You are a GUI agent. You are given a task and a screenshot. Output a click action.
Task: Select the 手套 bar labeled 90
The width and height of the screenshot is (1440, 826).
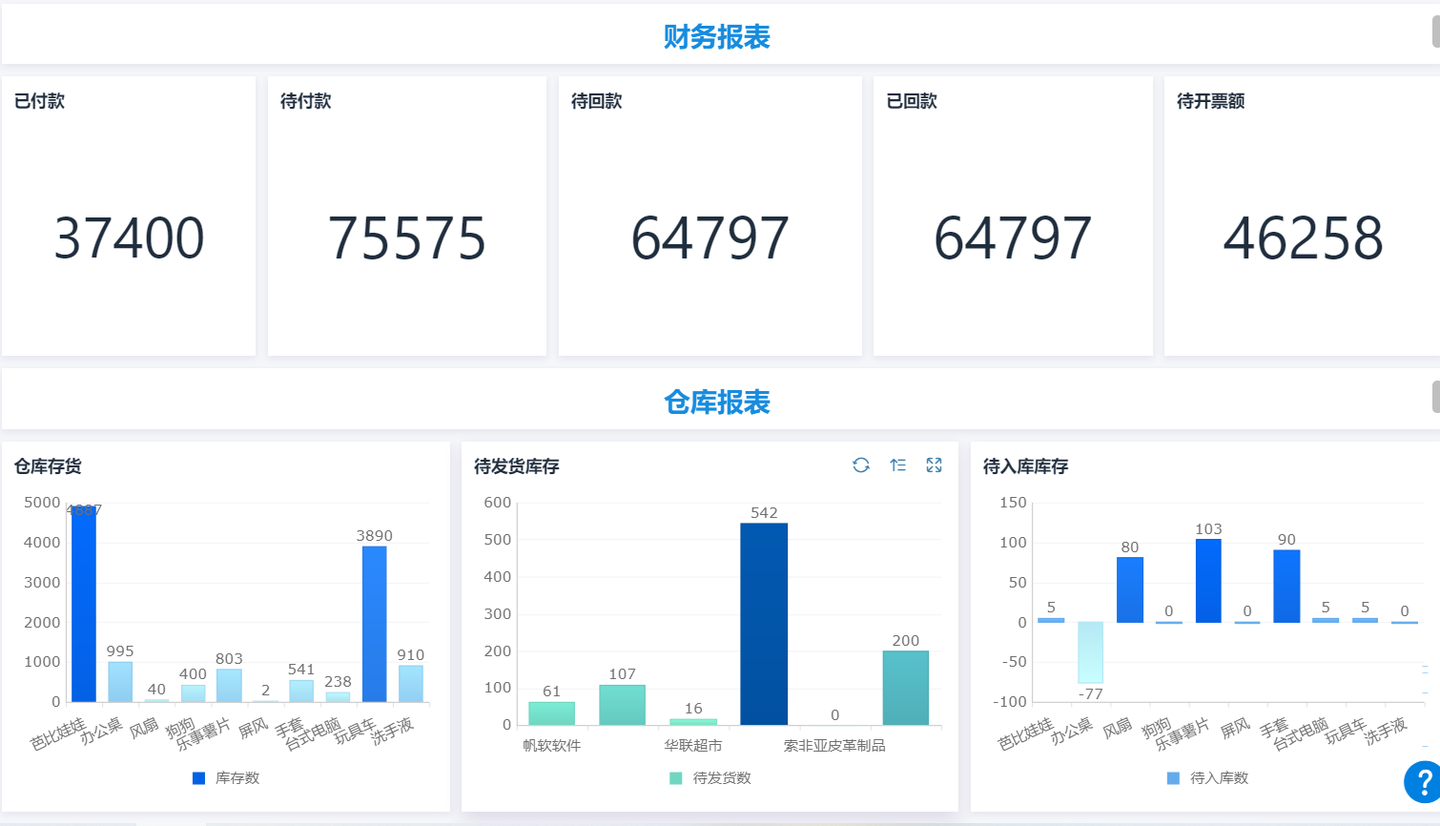(x=1286, y=586)
